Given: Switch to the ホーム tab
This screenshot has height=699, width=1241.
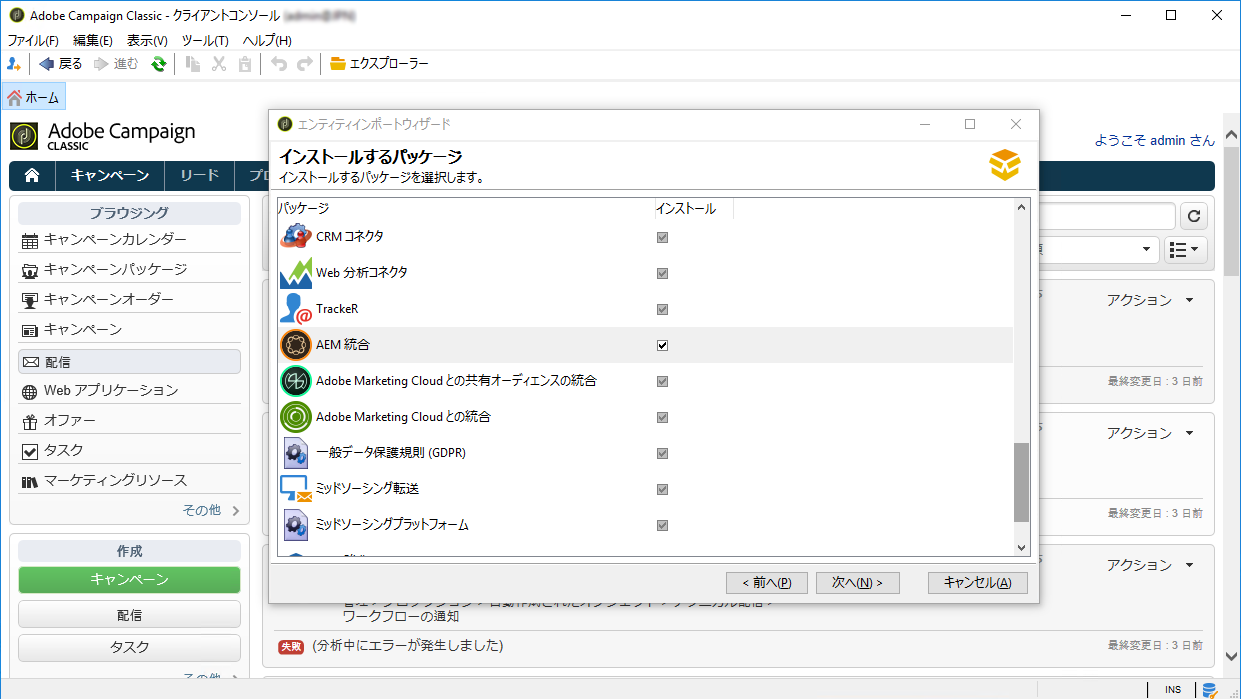Looking at the screenshot, I should (34, 97).
